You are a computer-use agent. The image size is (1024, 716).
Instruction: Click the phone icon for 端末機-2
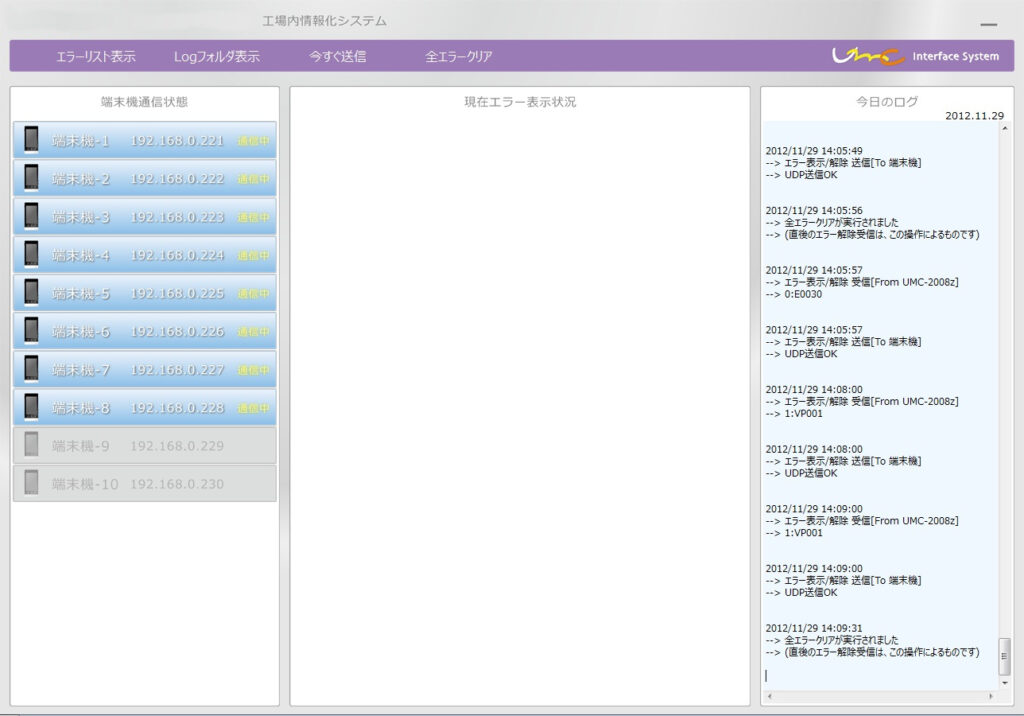click(32, 178)
